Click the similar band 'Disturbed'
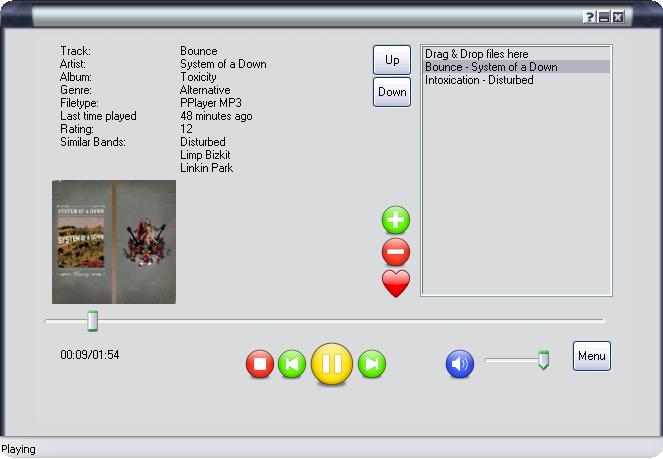Screen dimensions: 663x459 coord(203,142)
